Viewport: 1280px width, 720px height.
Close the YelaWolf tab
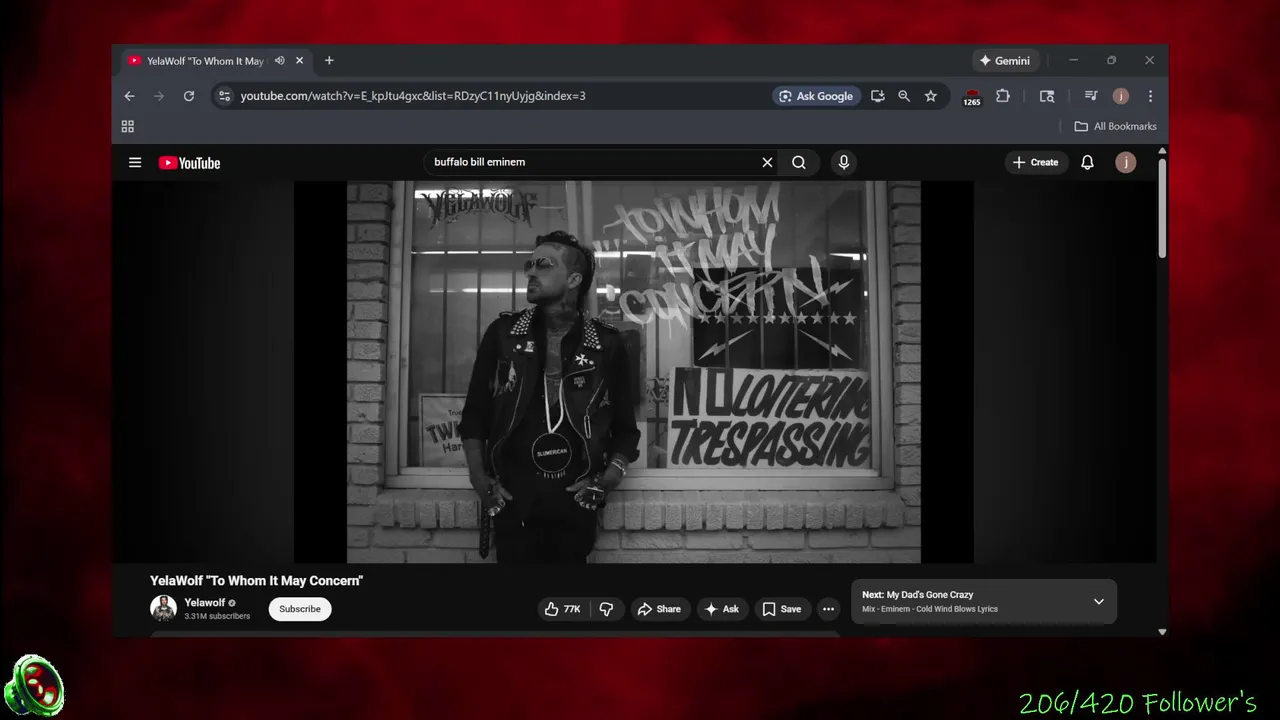[299, 60]
